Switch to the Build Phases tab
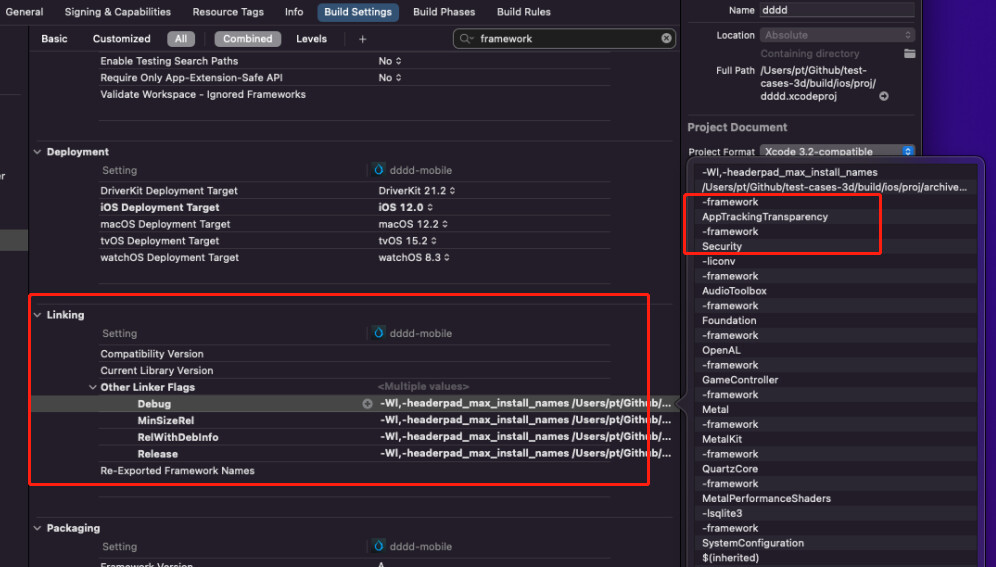The image size is (996, 567). (x=445, y=12)
